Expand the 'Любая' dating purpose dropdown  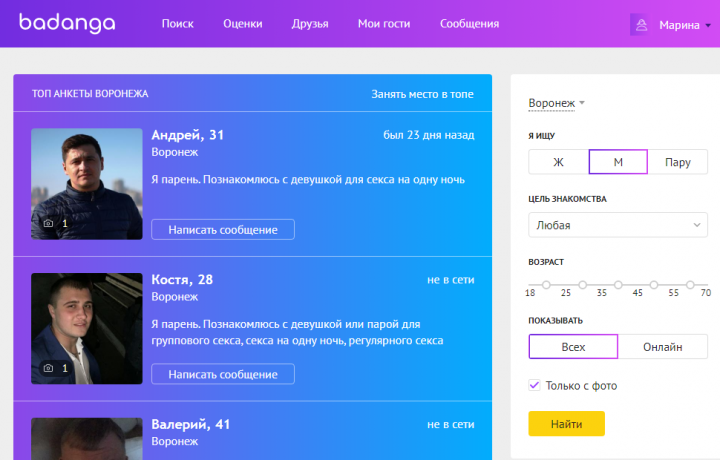click(617, 226)
